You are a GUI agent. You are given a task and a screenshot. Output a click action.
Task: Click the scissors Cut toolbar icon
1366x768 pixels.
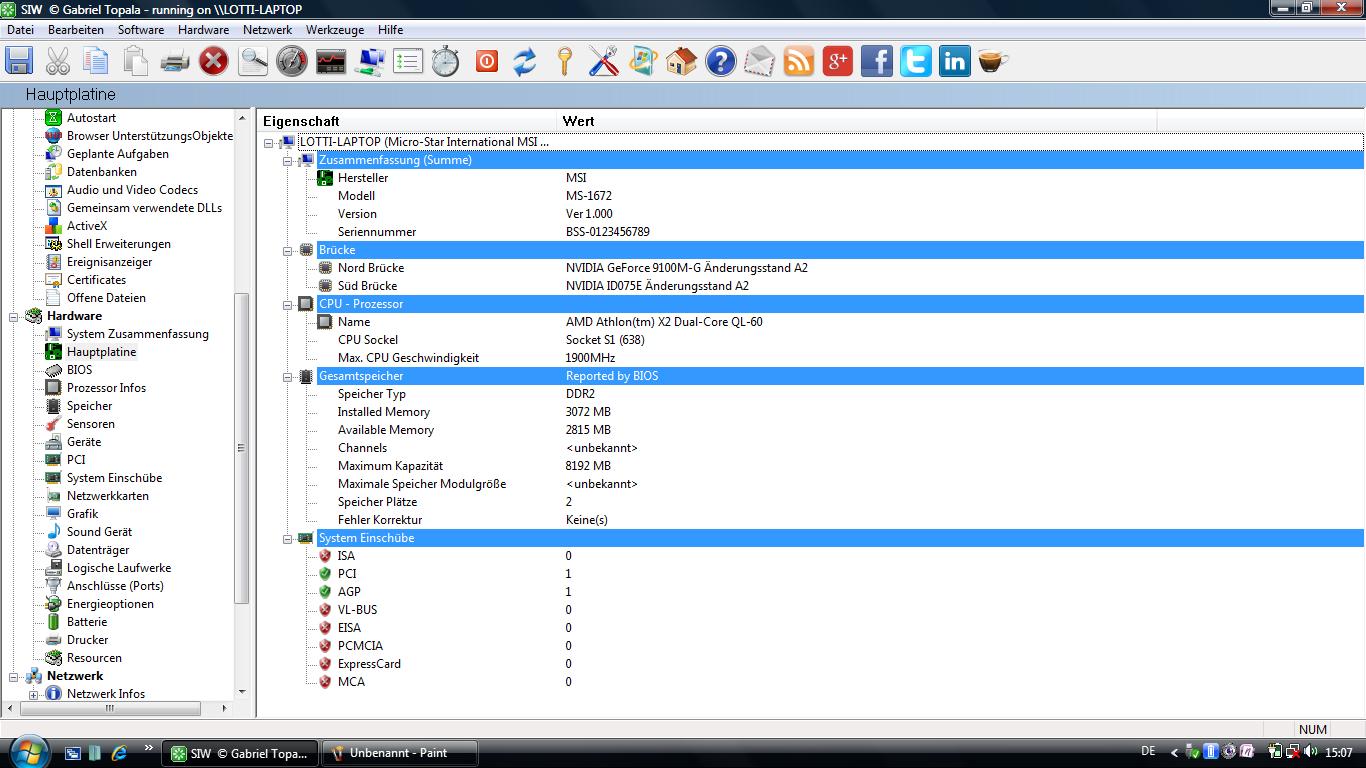click(58, 61)
